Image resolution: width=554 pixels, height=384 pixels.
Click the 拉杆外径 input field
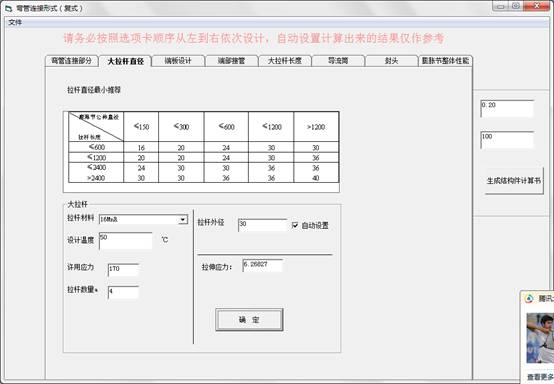[263, 225]
